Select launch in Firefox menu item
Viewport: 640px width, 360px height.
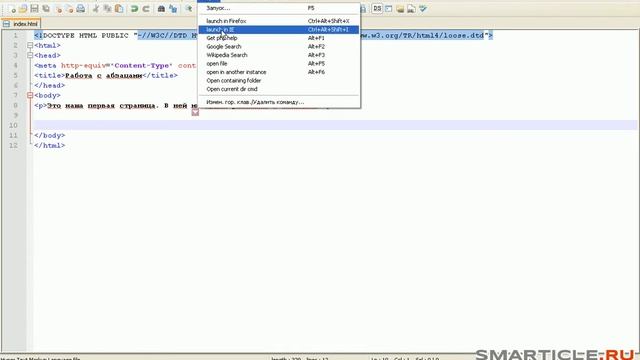(279, 21)
